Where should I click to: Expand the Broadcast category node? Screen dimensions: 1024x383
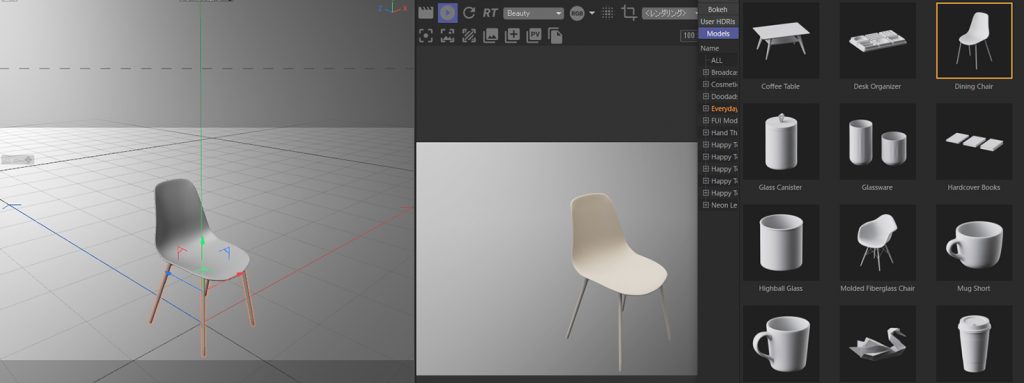(x=705, y=73)
